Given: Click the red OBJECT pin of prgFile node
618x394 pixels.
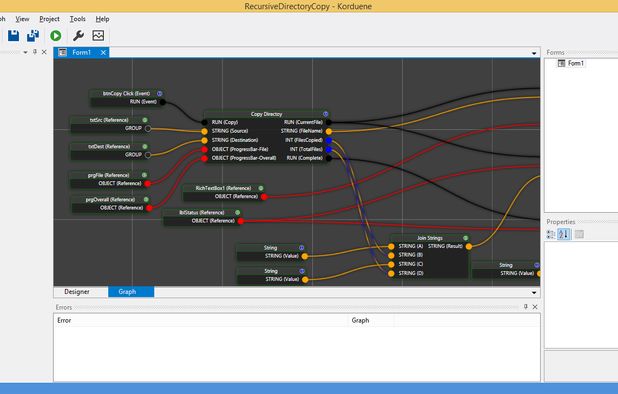Looking at the screenshot, I should (147, 184).
